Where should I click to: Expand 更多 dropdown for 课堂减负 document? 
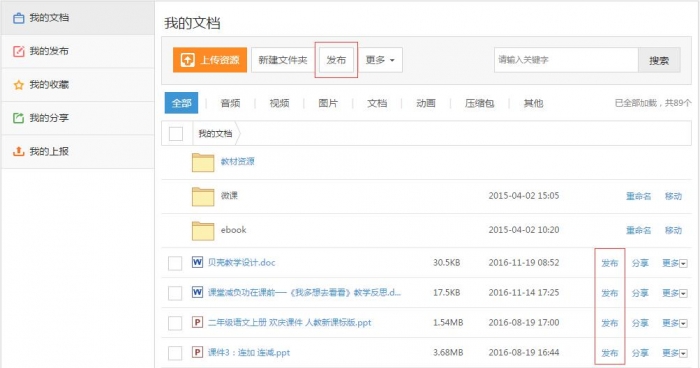[x=675, y=293]
